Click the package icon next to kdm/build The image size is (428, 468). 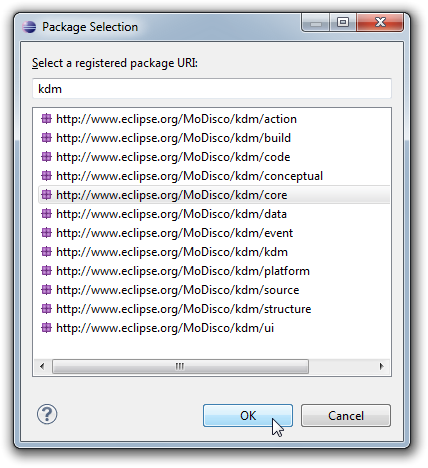point(46,138)
